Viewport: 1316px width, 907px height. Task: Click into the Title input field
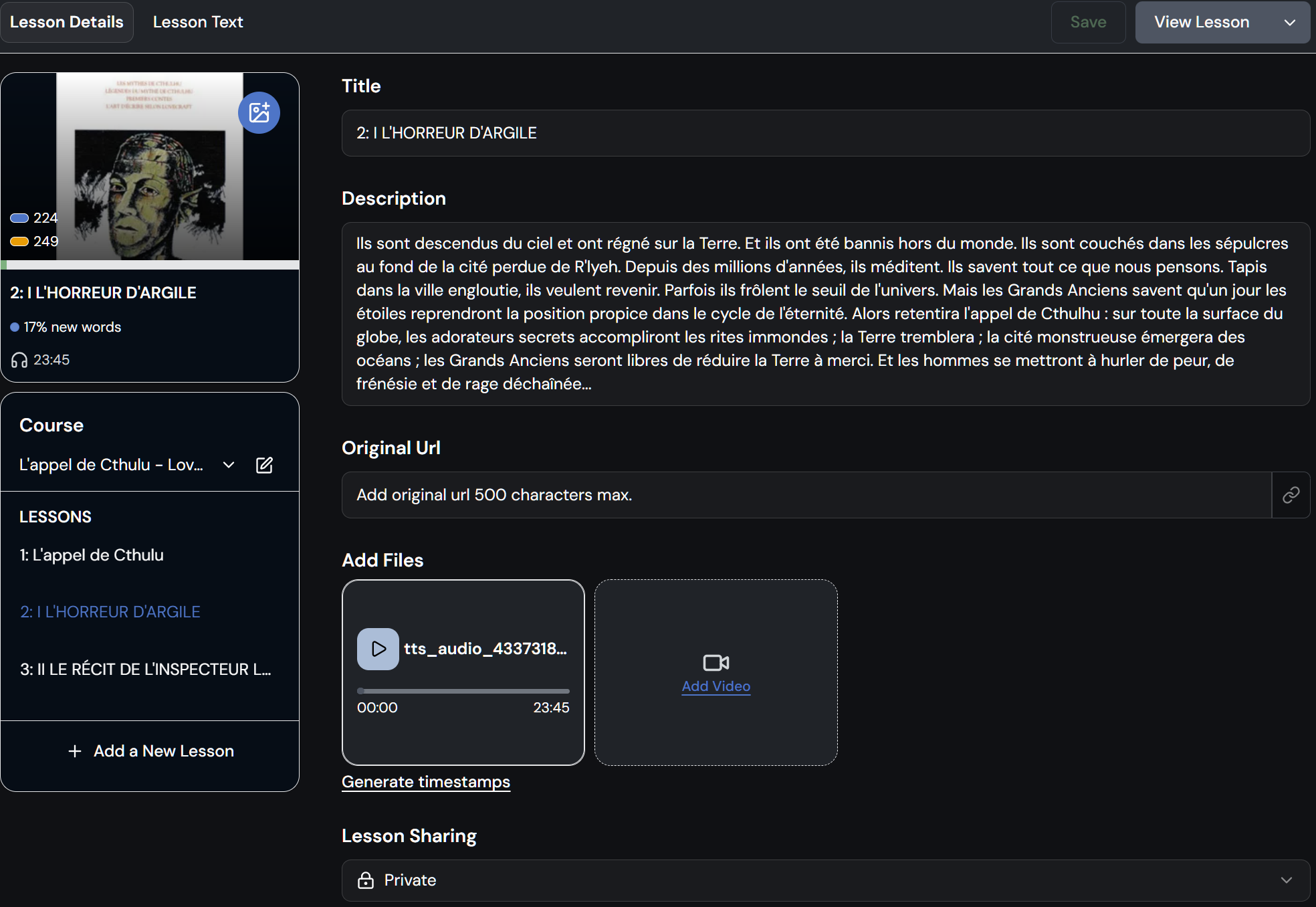coord(825,133)
